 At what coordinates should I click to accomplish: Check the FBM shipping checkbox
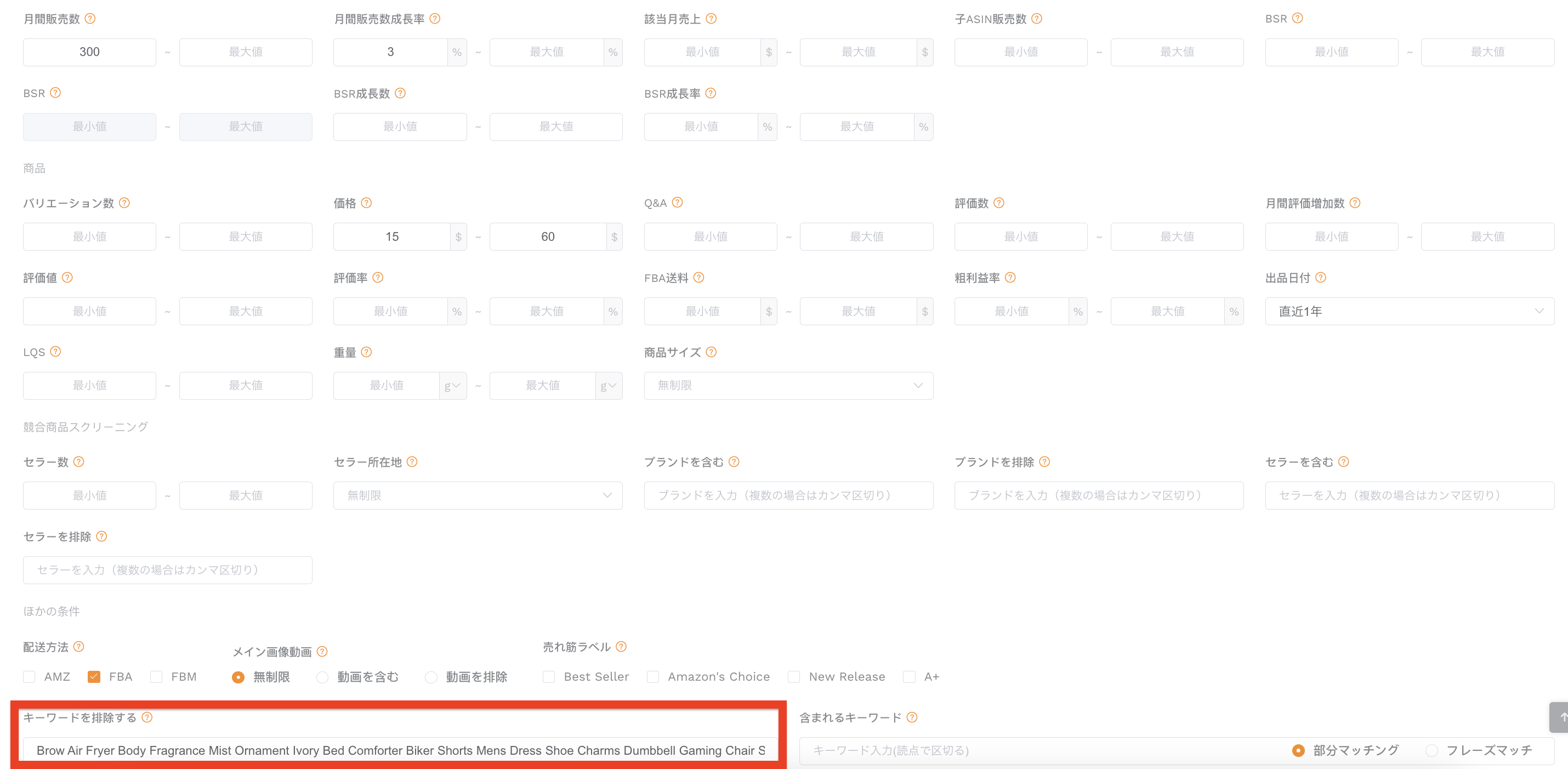click(x=156, y=677)
